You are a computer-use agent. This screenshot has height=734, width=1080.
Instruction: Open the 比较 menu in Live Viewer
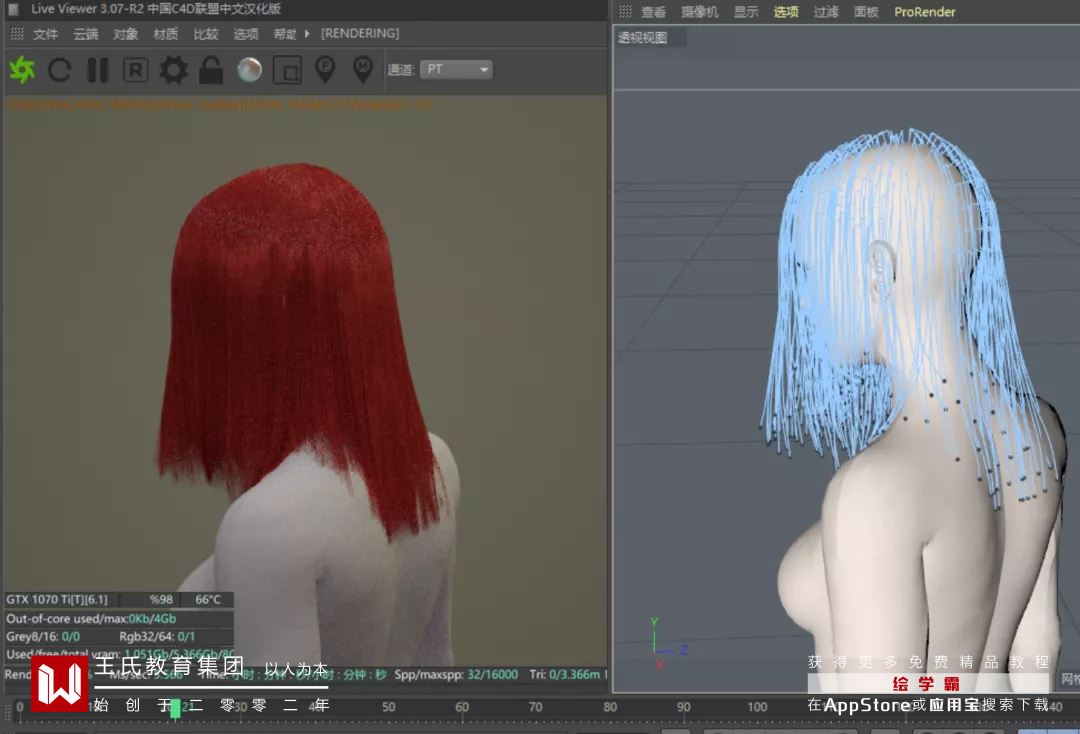(206, 34)
